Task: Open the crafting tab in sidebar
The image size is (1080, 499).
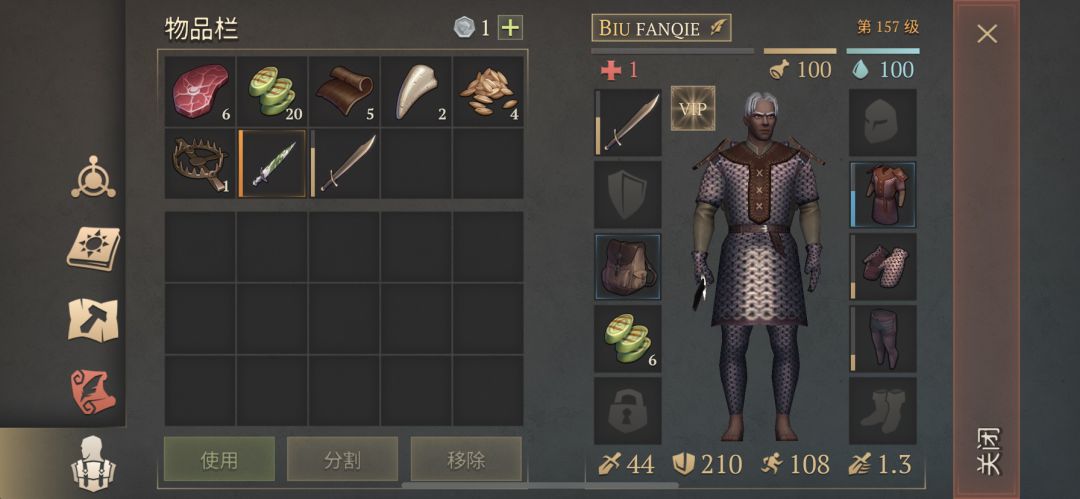Action: (x=94, y=177)
